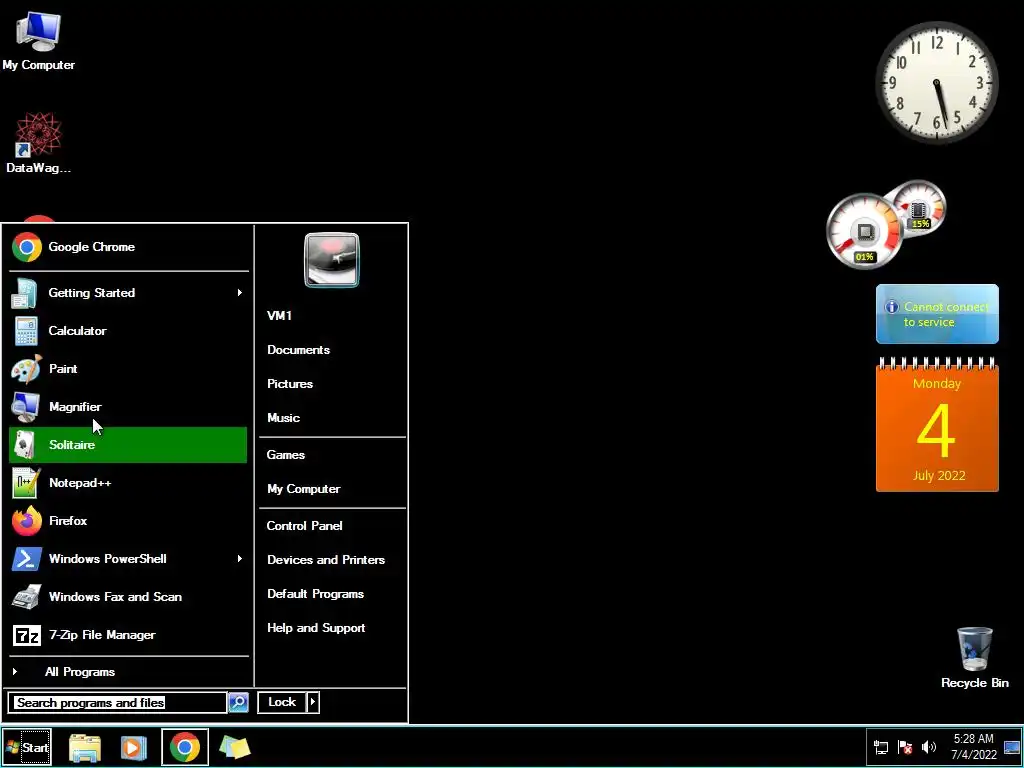Open Sticky Notes taskbar icon
1024x768 pixels.
[x=235, y=747]
